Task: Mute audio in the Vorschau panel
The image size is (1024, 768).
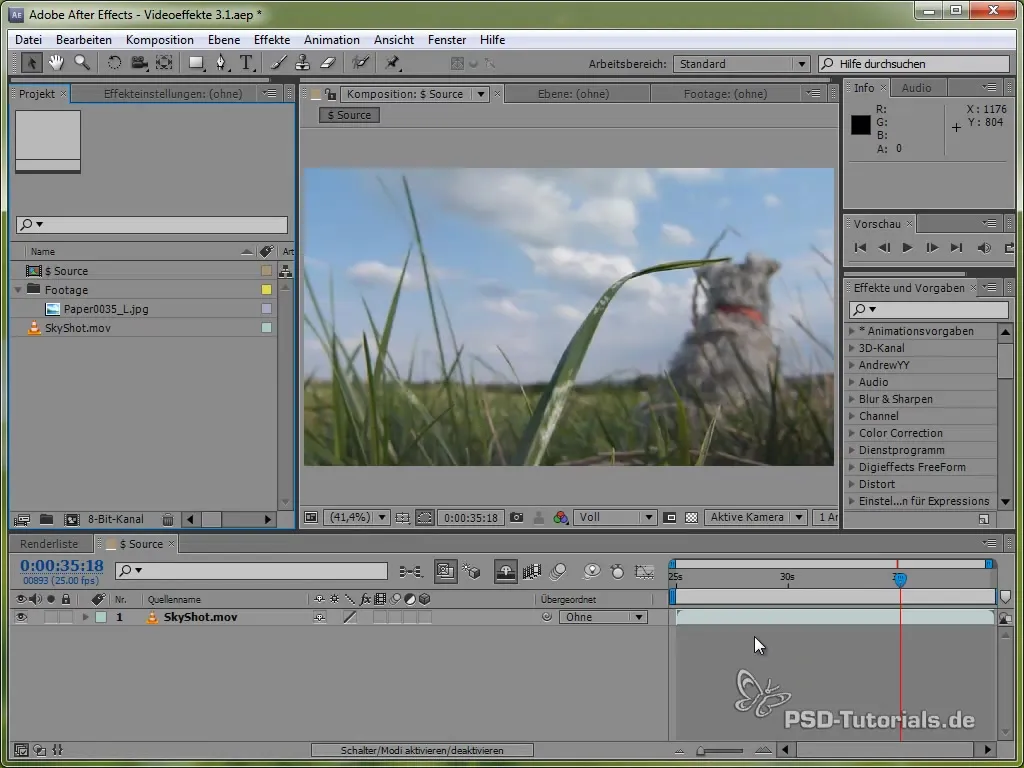Action: (984, 248)
